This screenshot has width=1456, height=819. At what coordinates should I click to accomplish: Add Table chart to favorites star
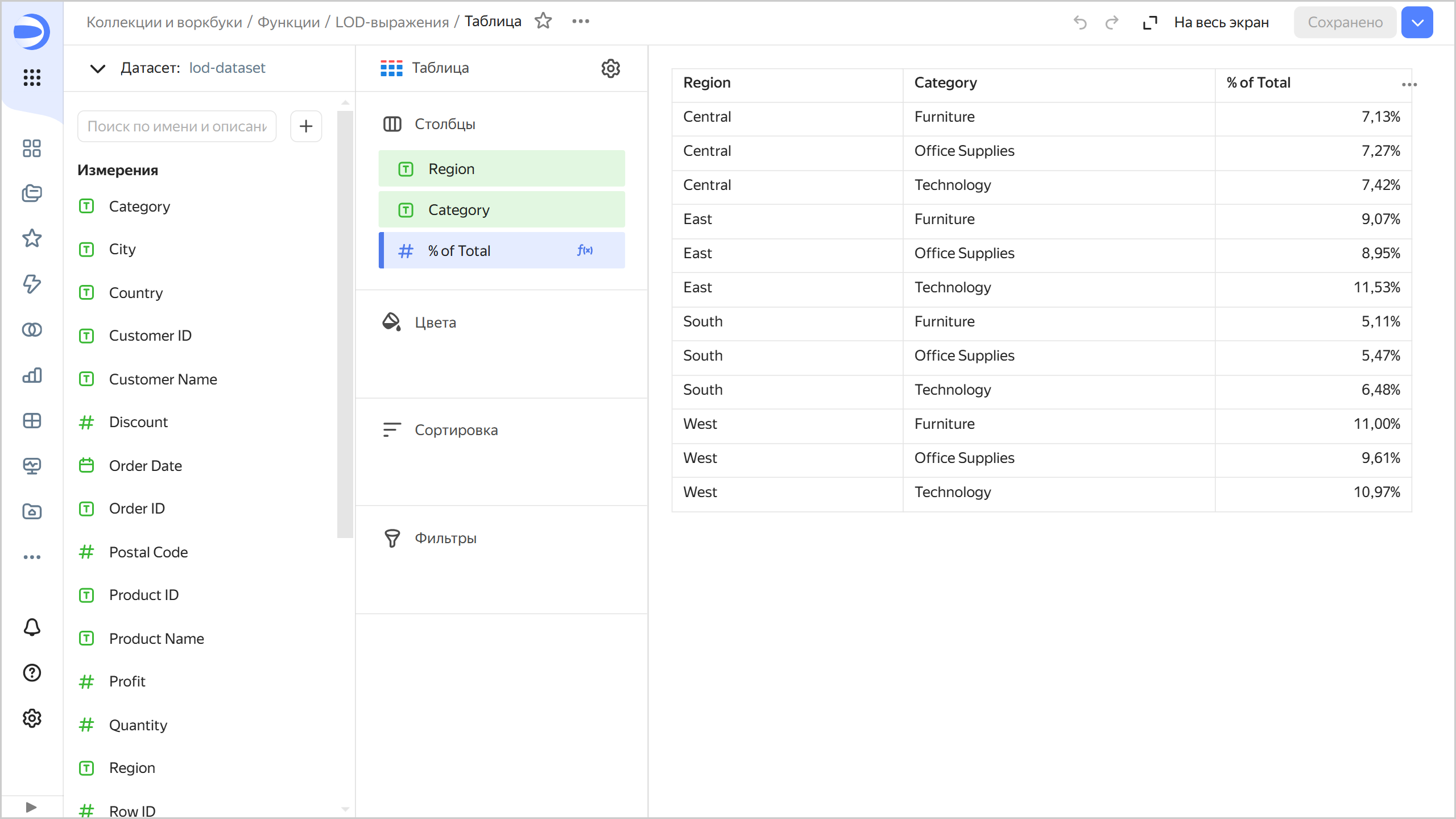tap(543, 22)
